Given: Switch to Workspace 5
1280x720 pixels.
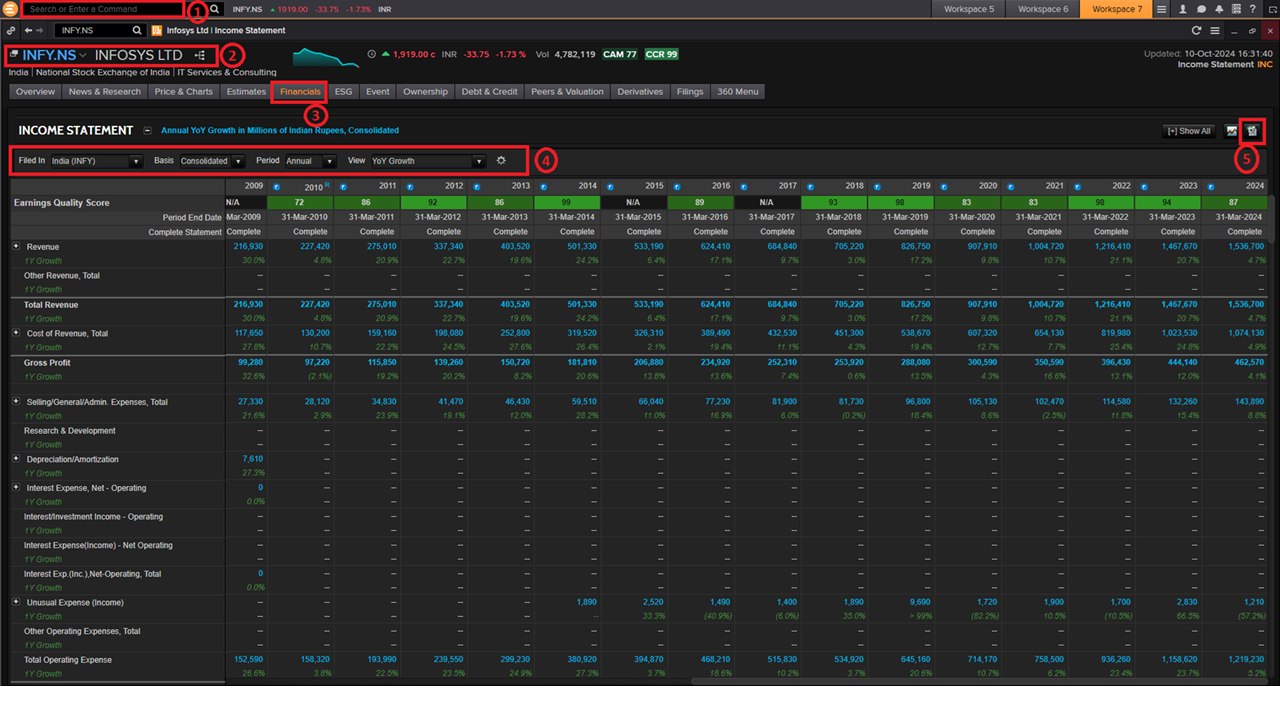Looking at the screenshot, I should click(970, 9).
